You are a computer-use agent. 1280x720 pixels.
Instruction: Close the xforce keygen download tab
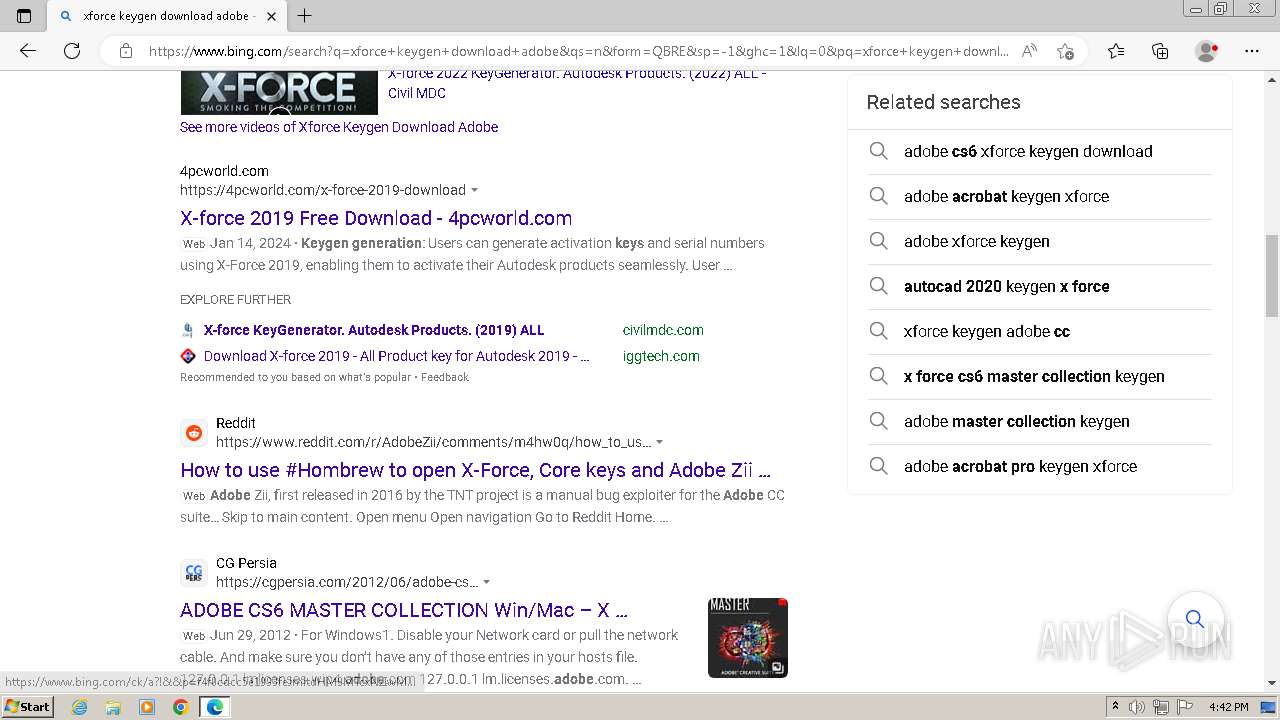271,16
